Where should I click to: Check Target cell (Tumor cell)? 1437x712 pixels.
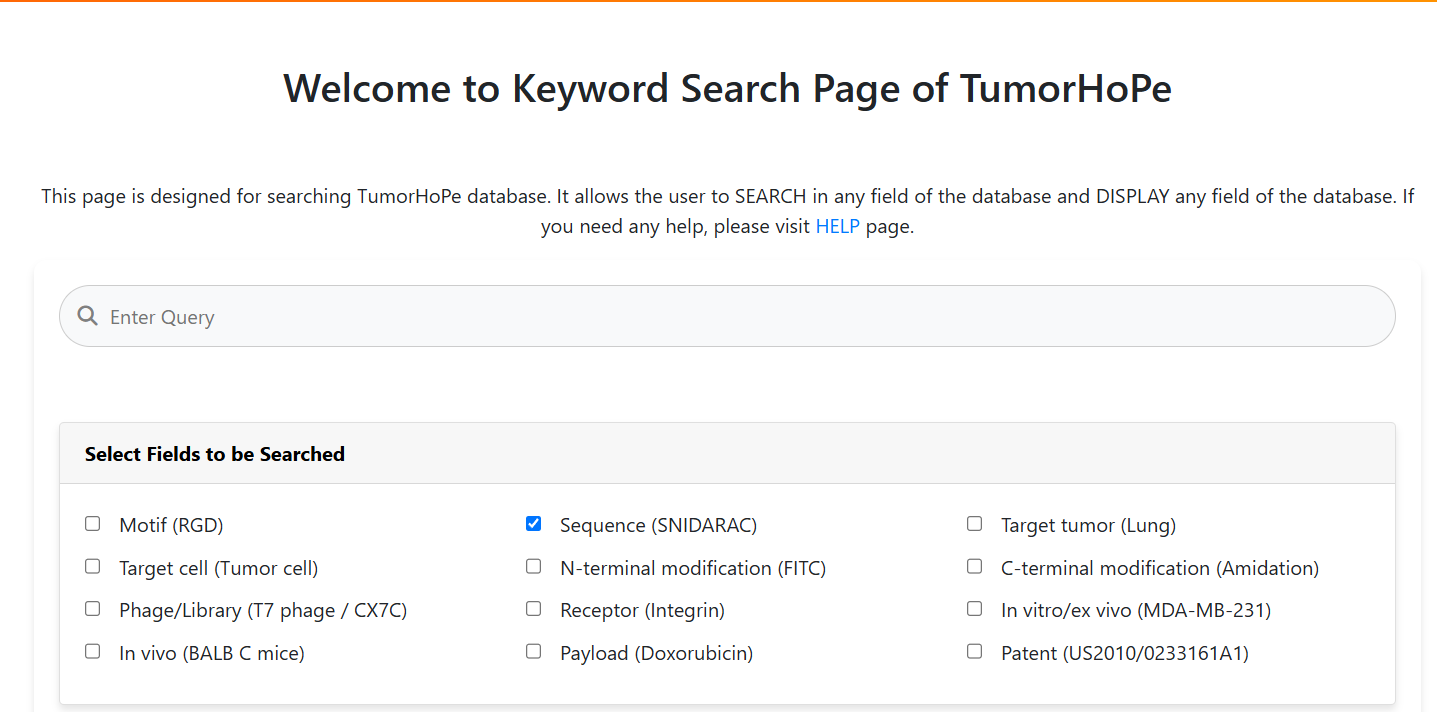[92, 566]
